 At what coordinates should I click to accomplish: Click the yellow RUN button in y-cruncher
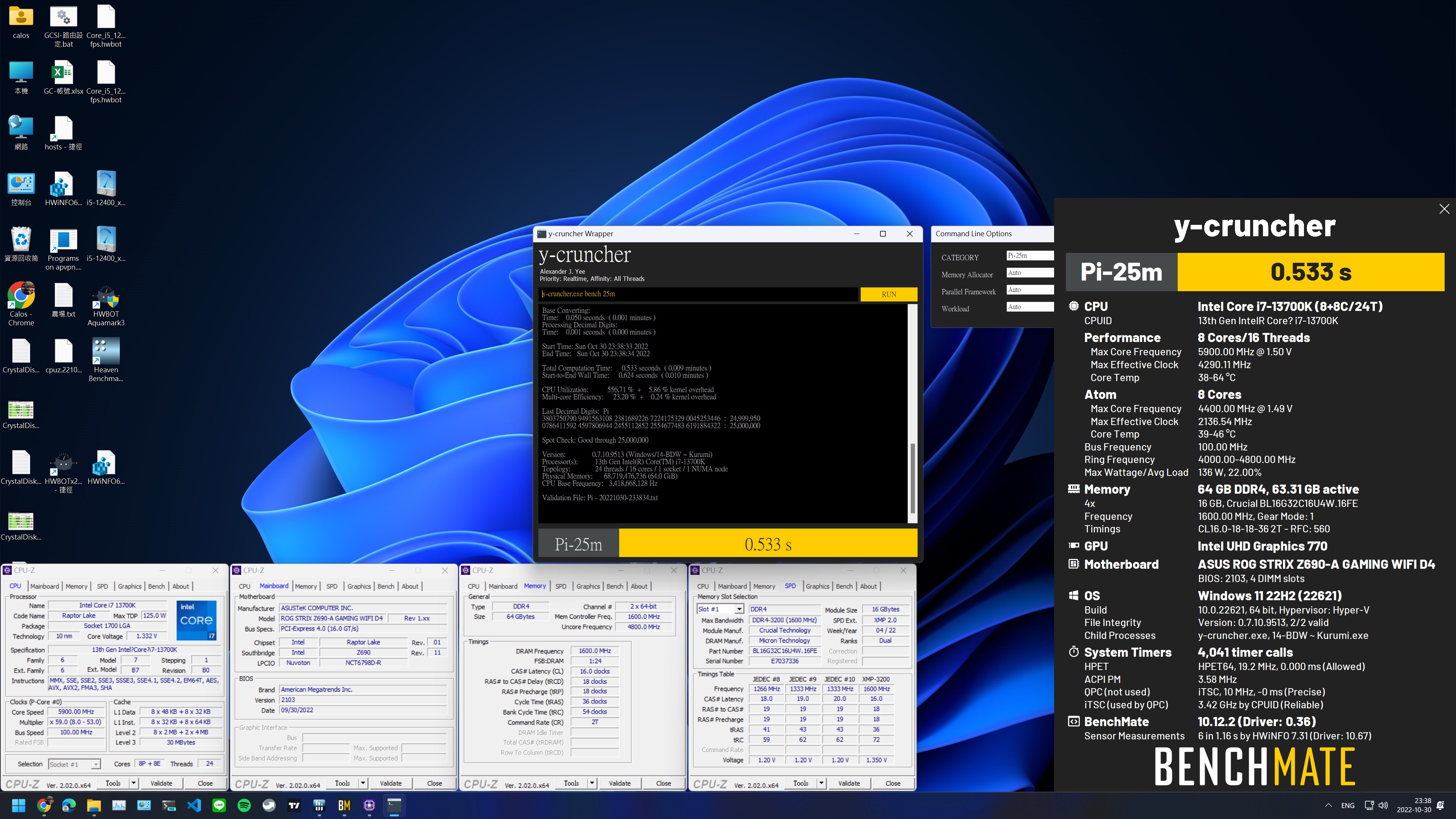tap(888, 294)
